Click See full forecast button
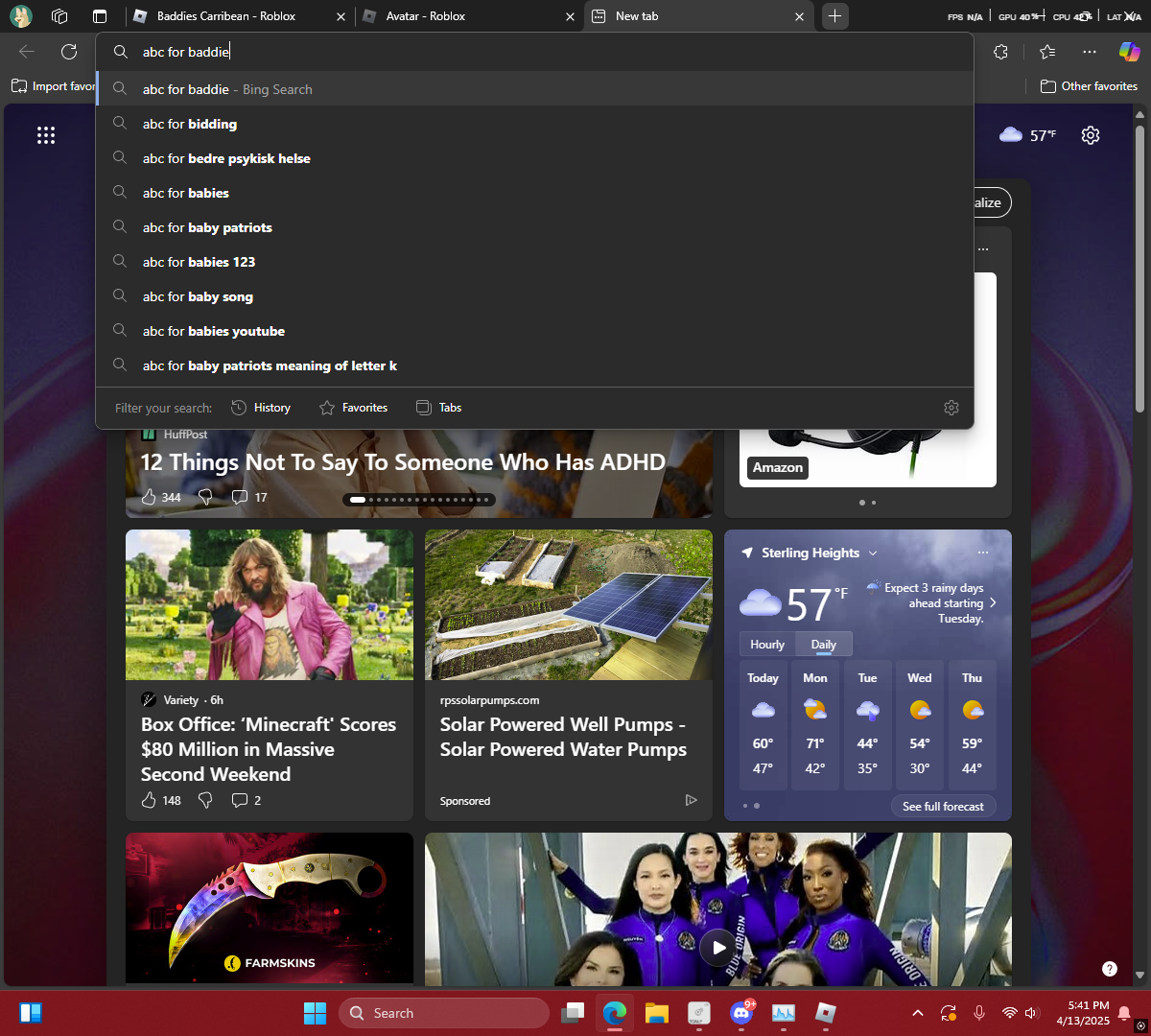The image size is (1151, 1036). [x=943, y=807]
